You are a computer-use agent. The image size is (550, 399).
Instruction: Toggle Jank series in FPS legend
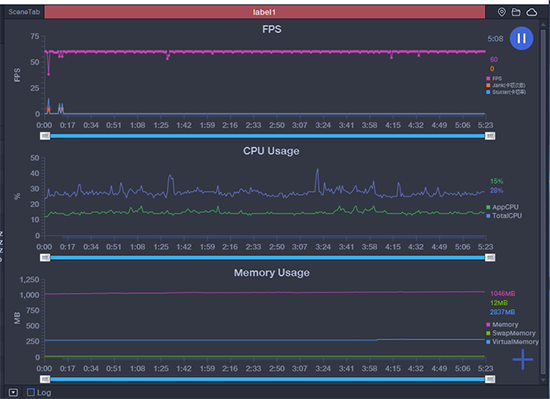click(x=506, y=85)
